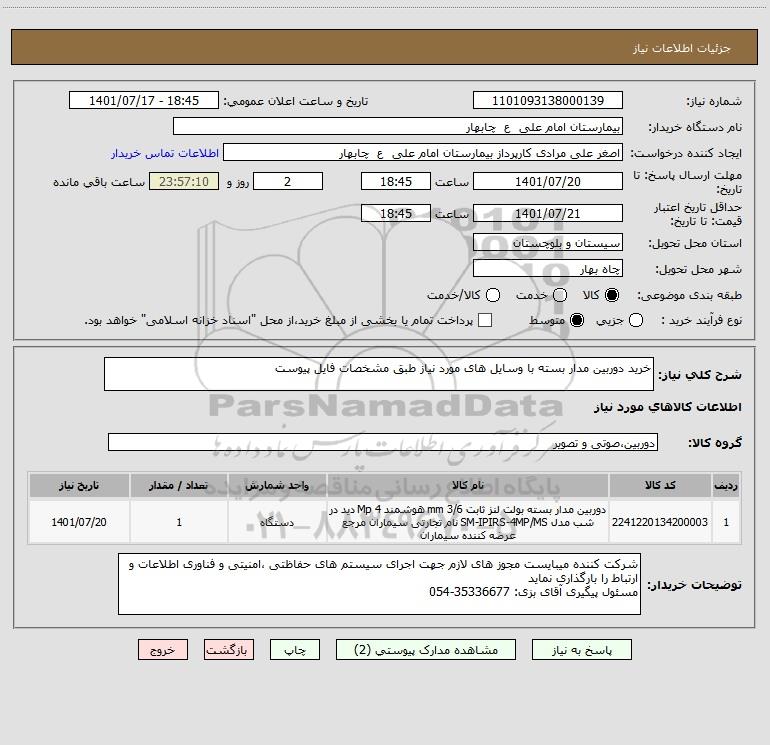Image resolution: width=770 pixels, height=745 pixels.
Task: Select the کالا radio button
Action: pos(612,295)
